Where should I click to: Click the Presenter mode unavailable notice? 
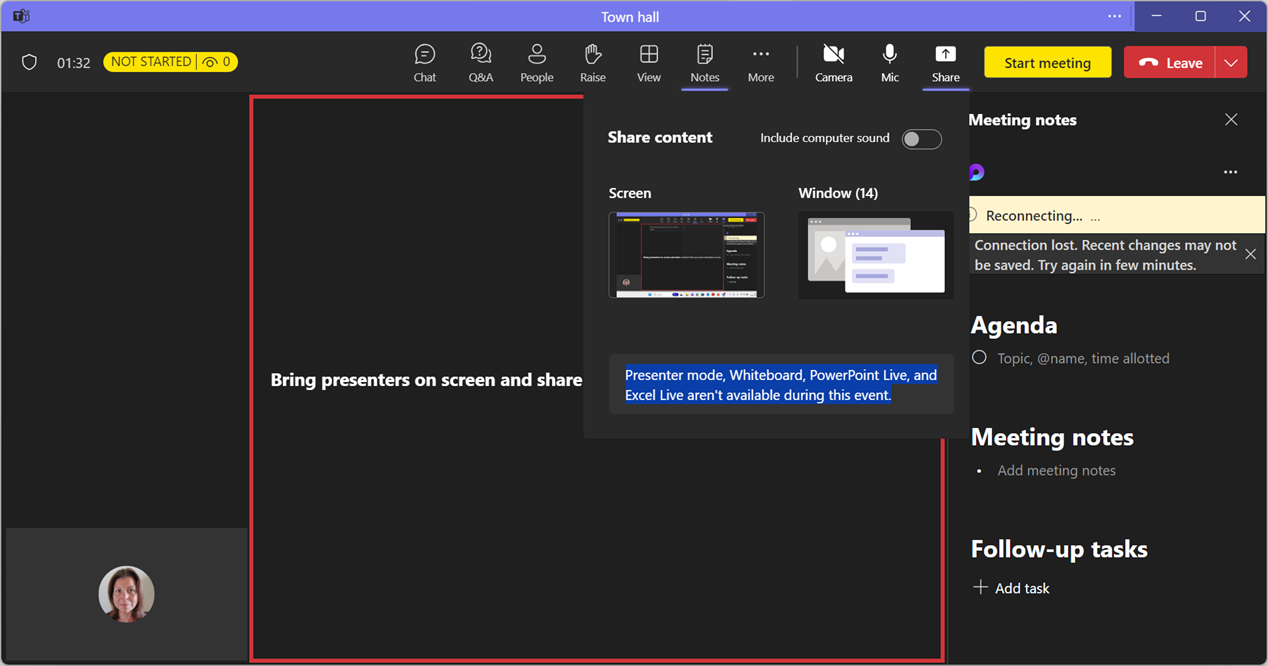[x=781, y=385]
